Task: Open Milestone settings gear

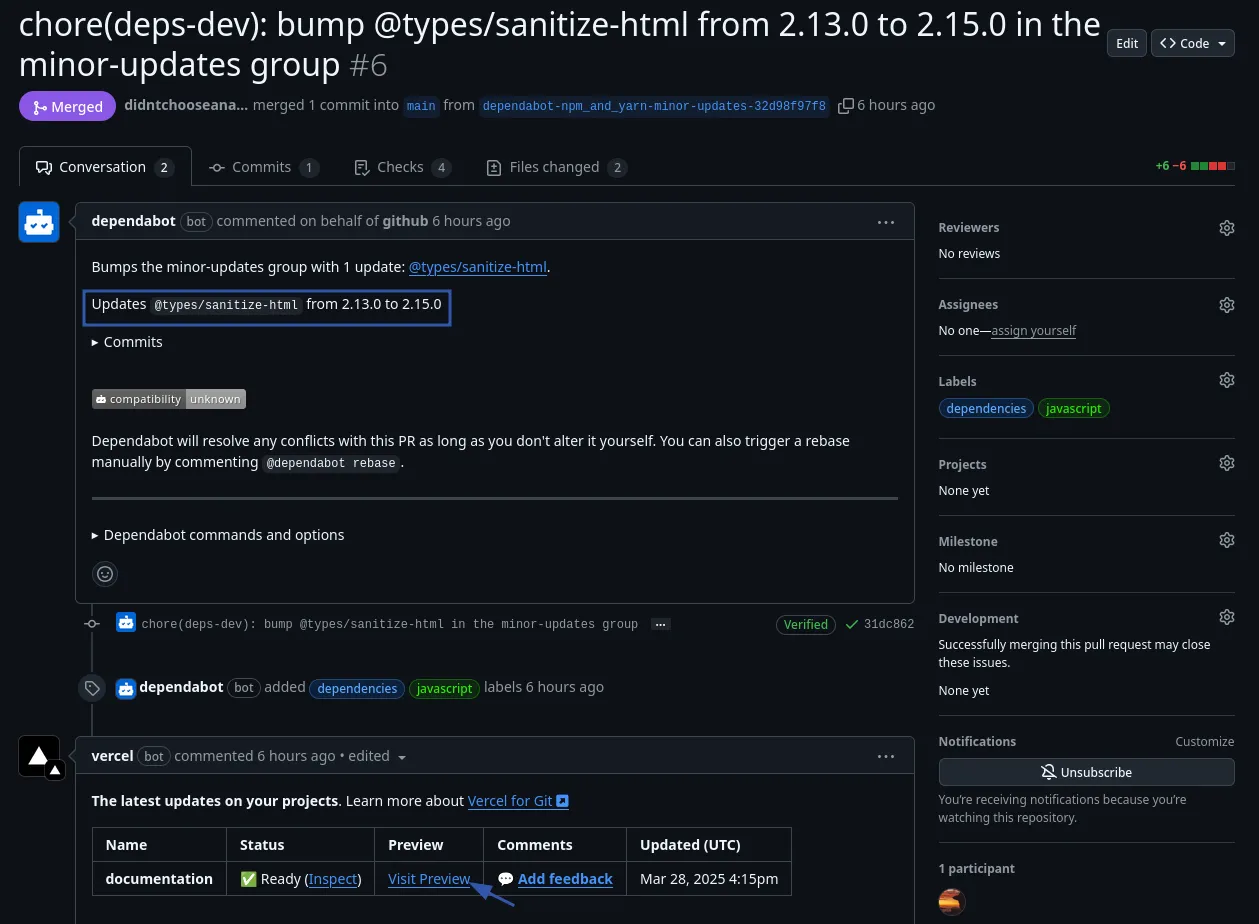Action: pyautogui.click(x=1226, y=541)
